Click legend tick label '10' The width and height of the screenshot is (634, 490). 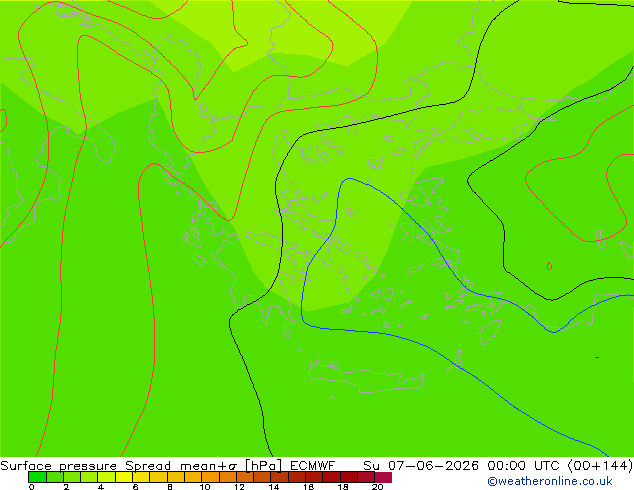coord(205,487)
